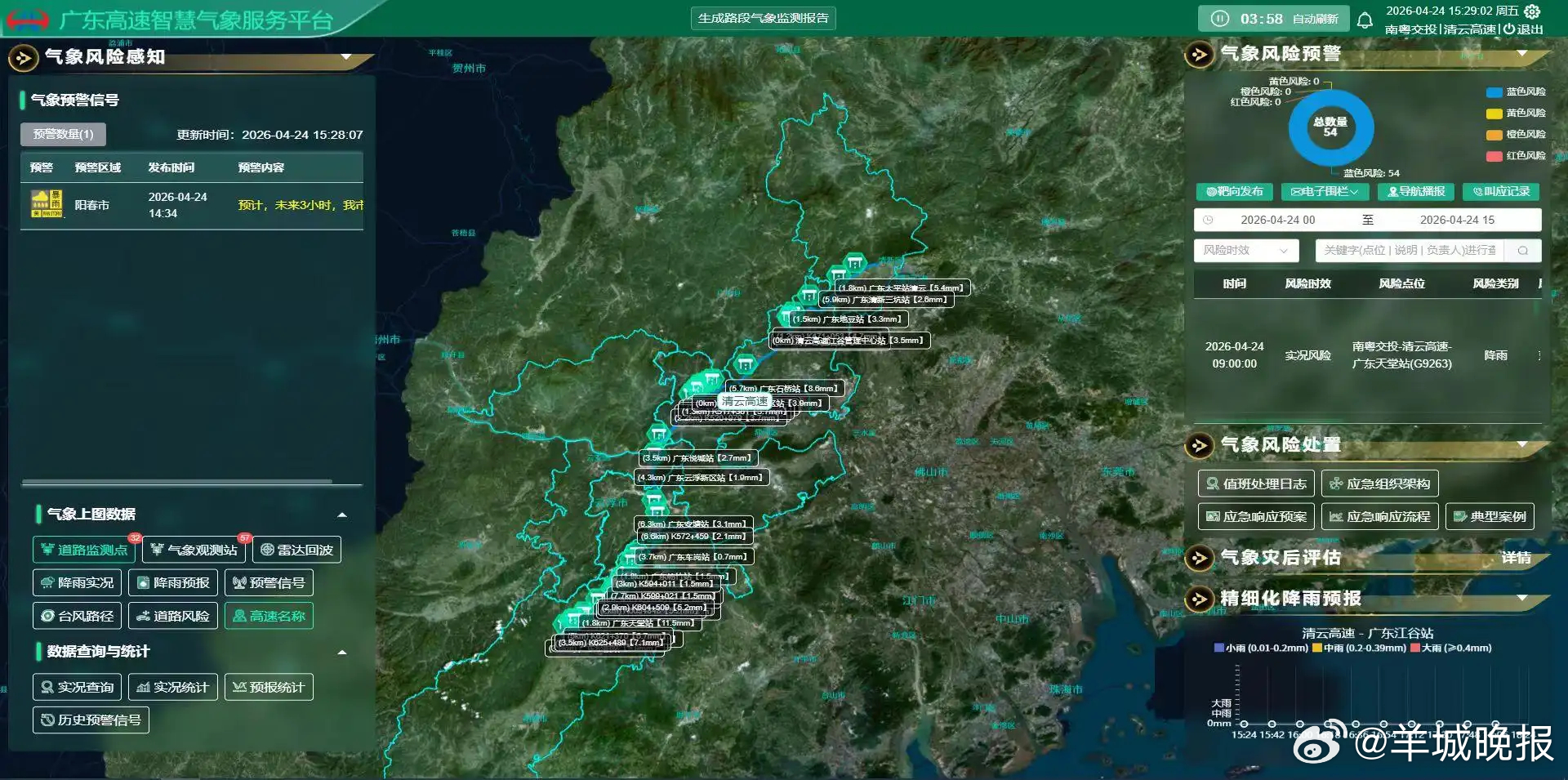Image resolution: width=1568 pixels, height=780 pixels.
Task: Open 值班处理日志 panel
Action: pyautogui.click(x=1255, y=484)
